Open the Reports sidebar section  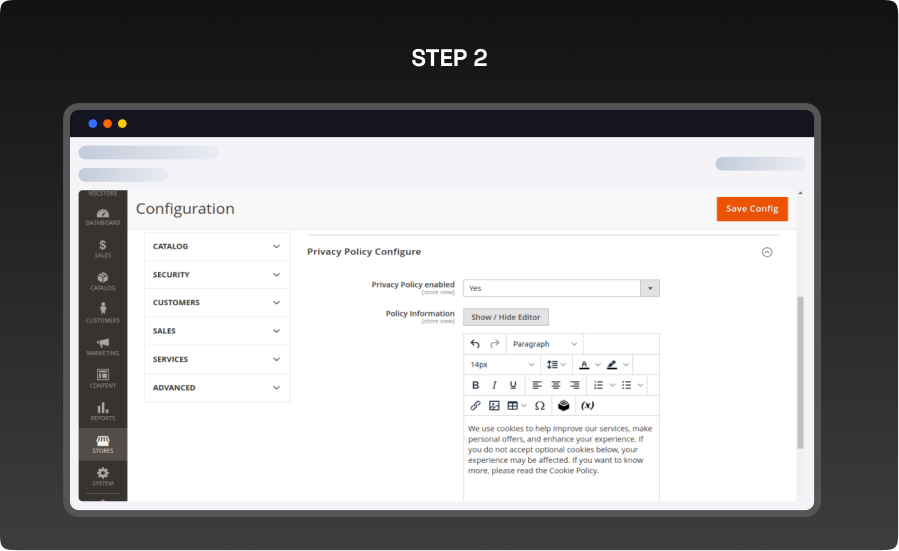[x=103, y=411]
